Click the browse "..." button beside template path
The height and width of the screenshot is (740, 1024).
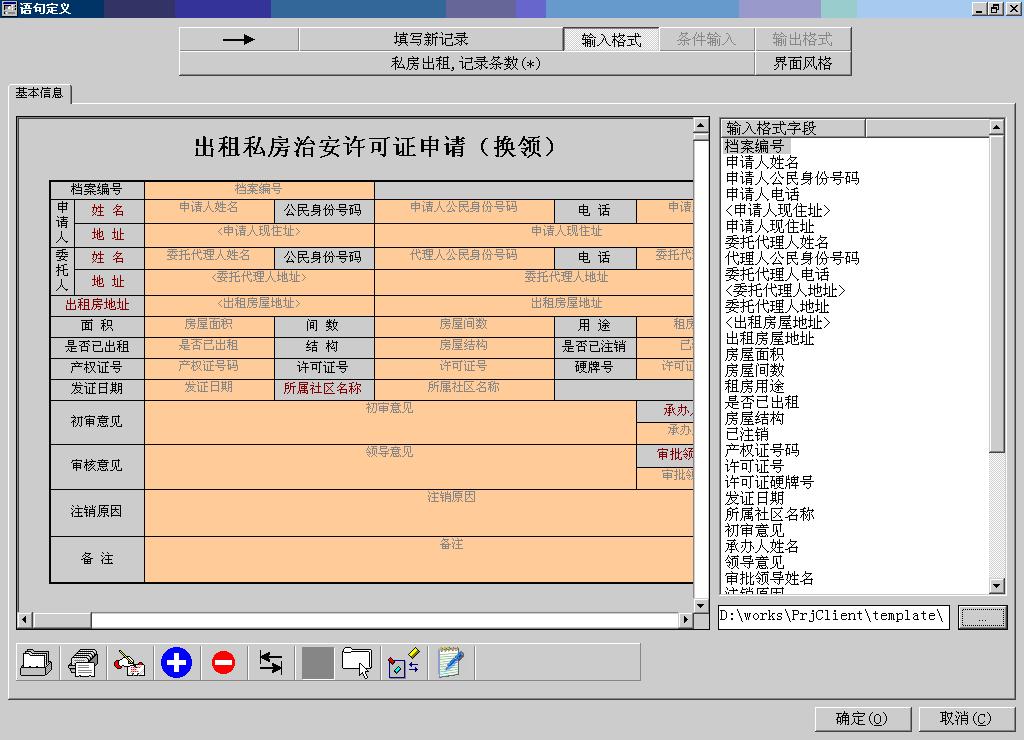click(982, 617)
